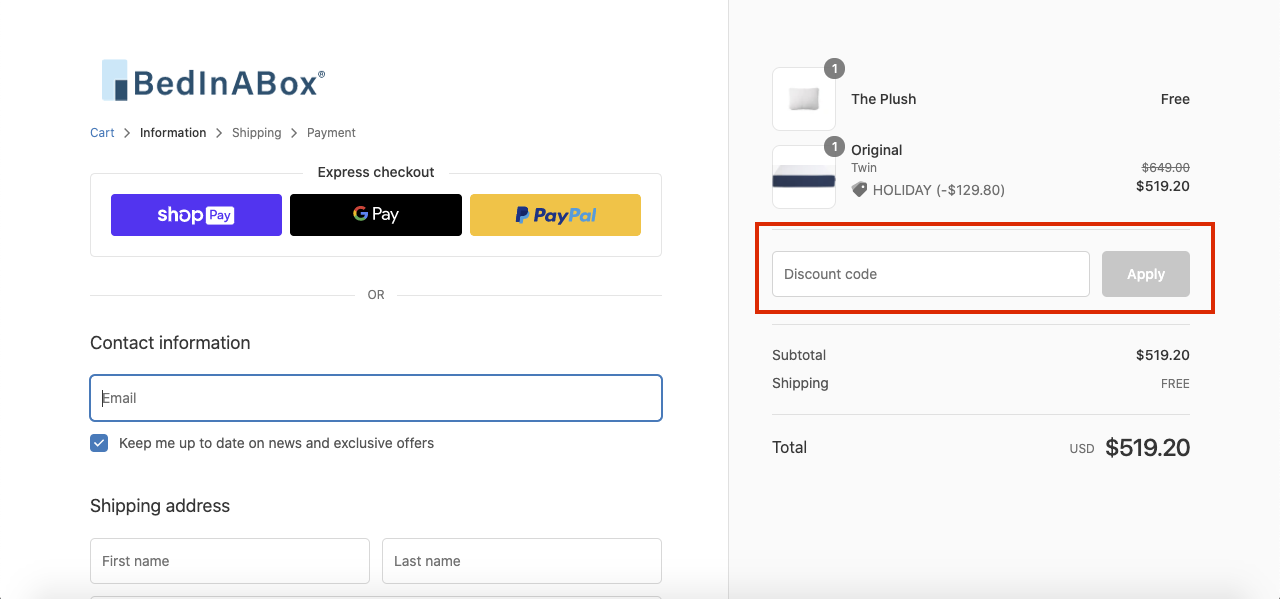Click the Last name field
The image size is (1280, 599).
click(x=522, y=561)
